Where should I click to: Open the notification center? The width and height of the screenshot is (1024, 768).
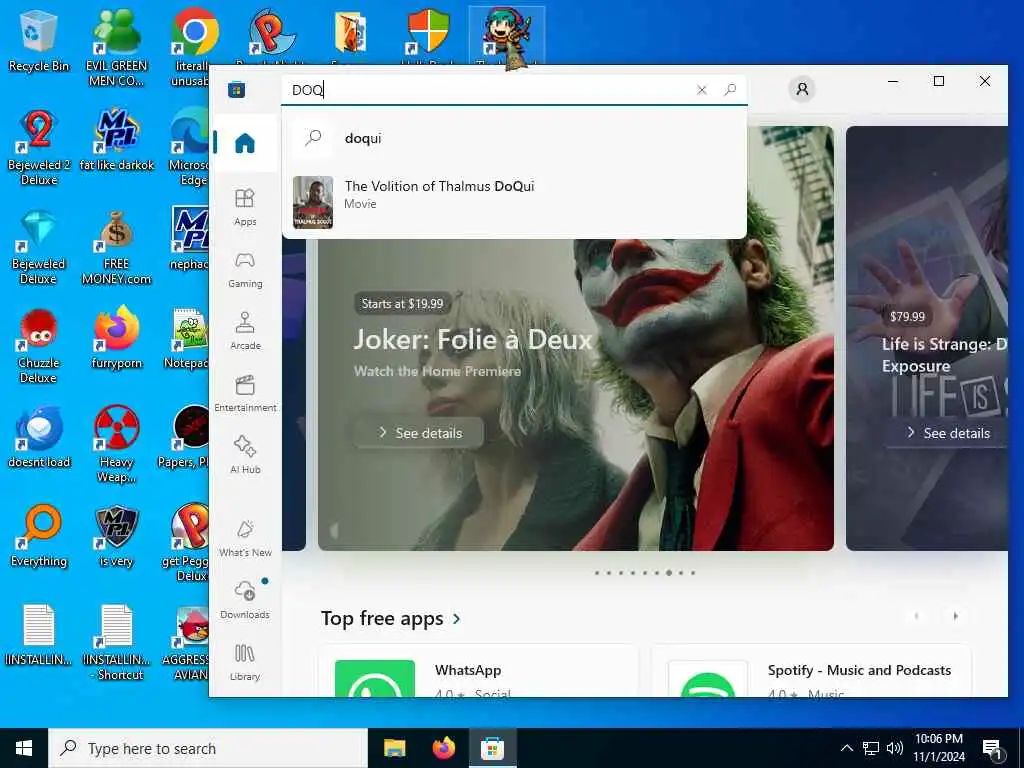(x=993, y=748)
